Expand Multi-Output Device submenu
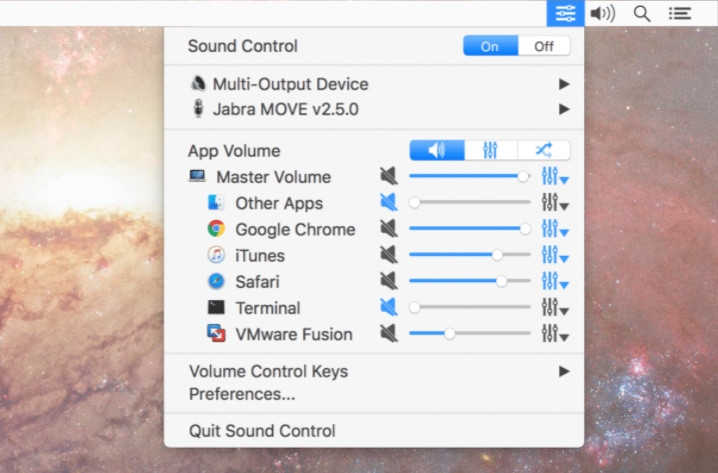 [564, 84]
